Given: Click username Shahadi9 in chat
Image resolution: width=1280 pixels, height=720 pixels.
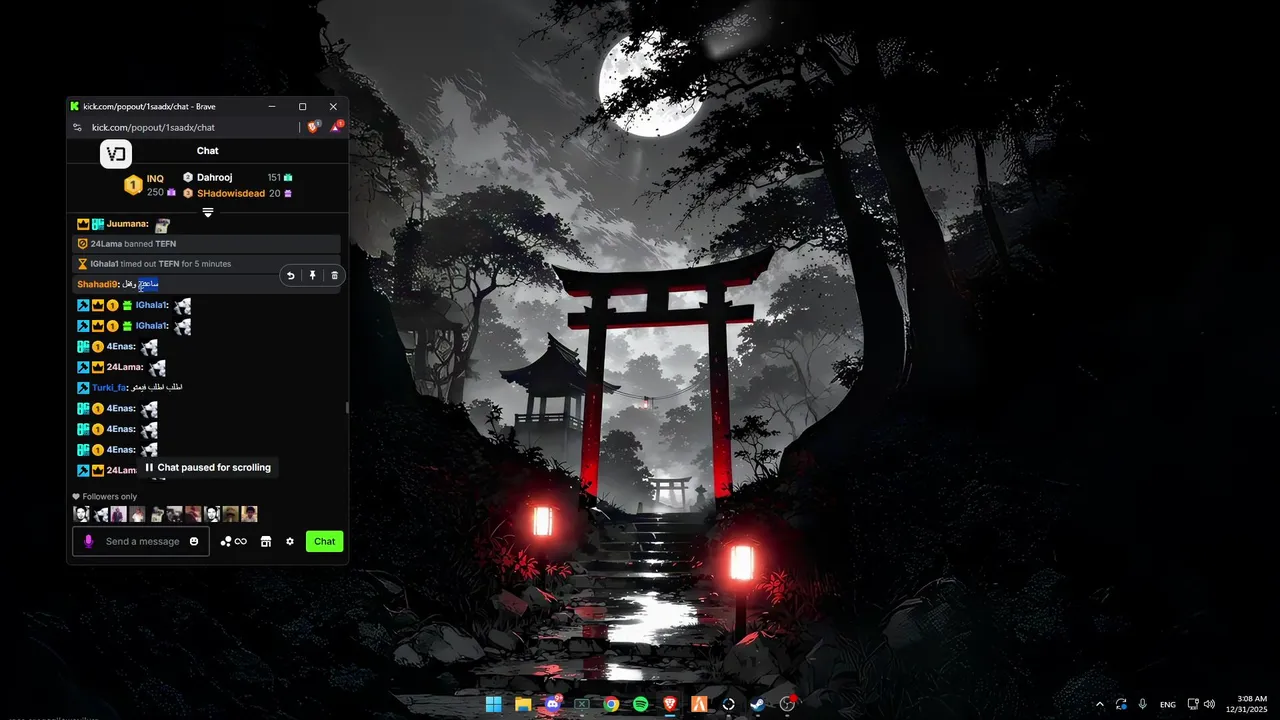Looking at the screenshot, I should 97,284.
